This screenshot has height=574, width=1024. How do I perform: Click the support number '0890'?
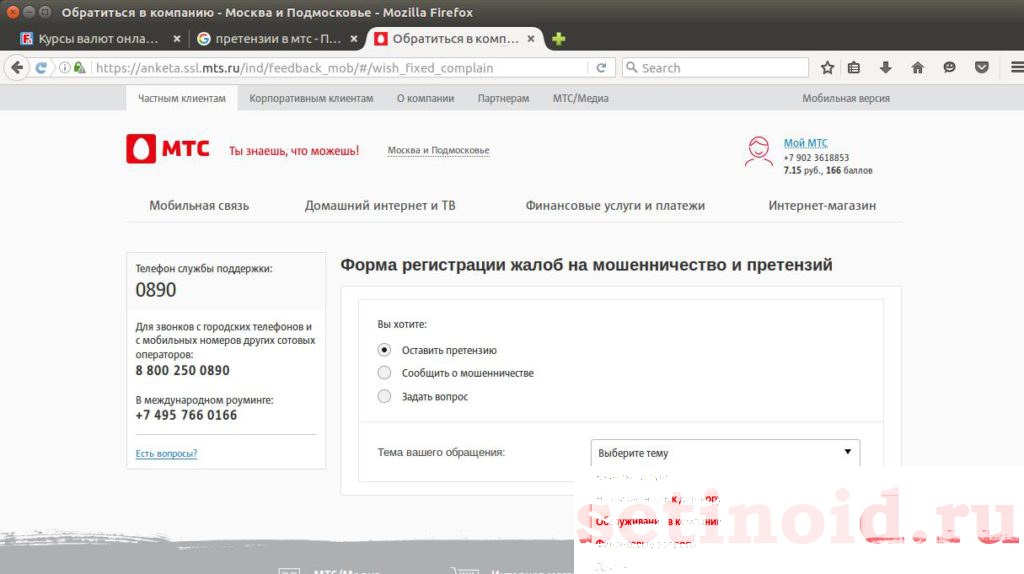click(155, 289)
